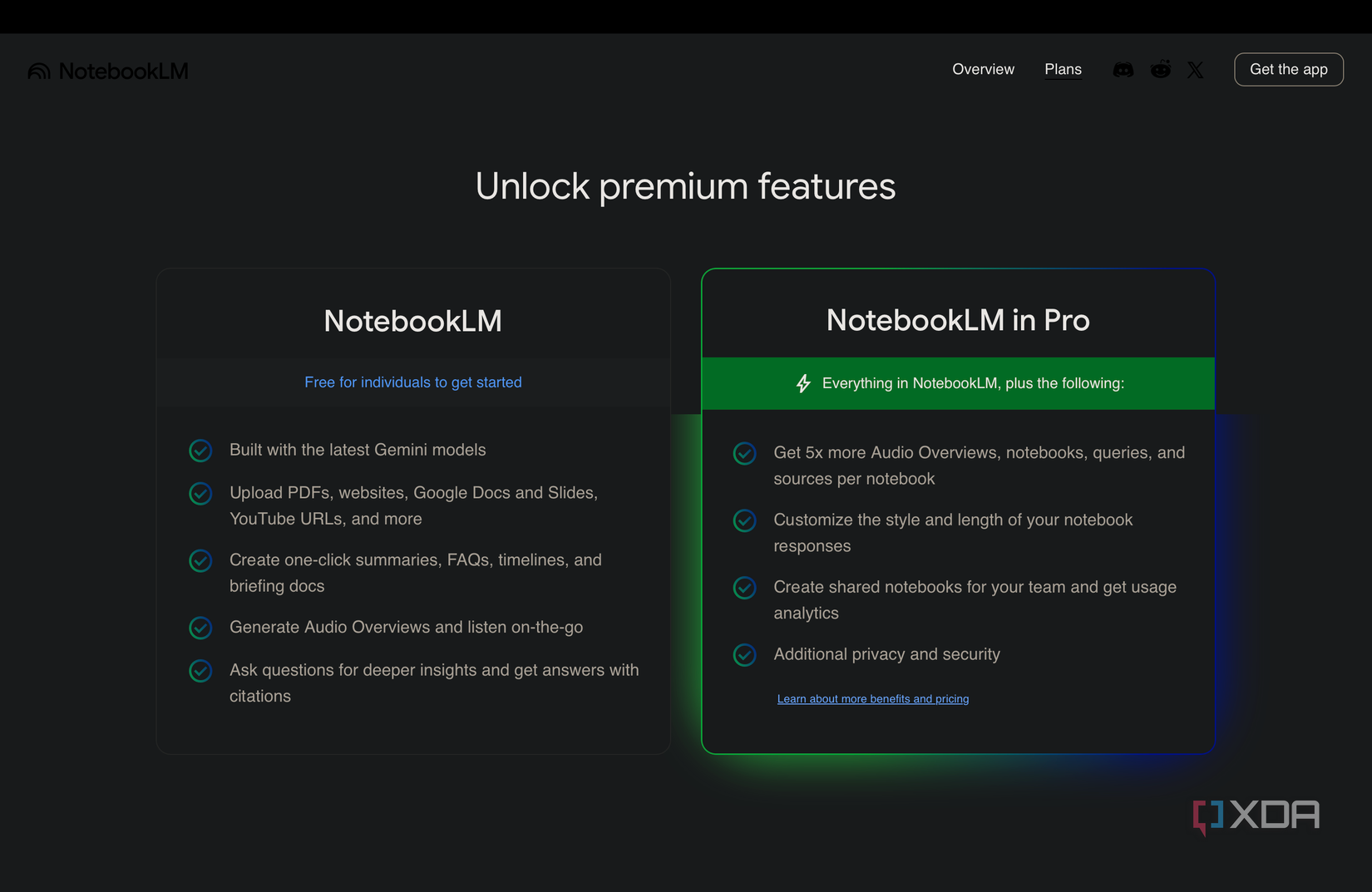Viewport: 1372px width, 892px height.
Task: Open the Discord community icon
Action: point(1123,70)
